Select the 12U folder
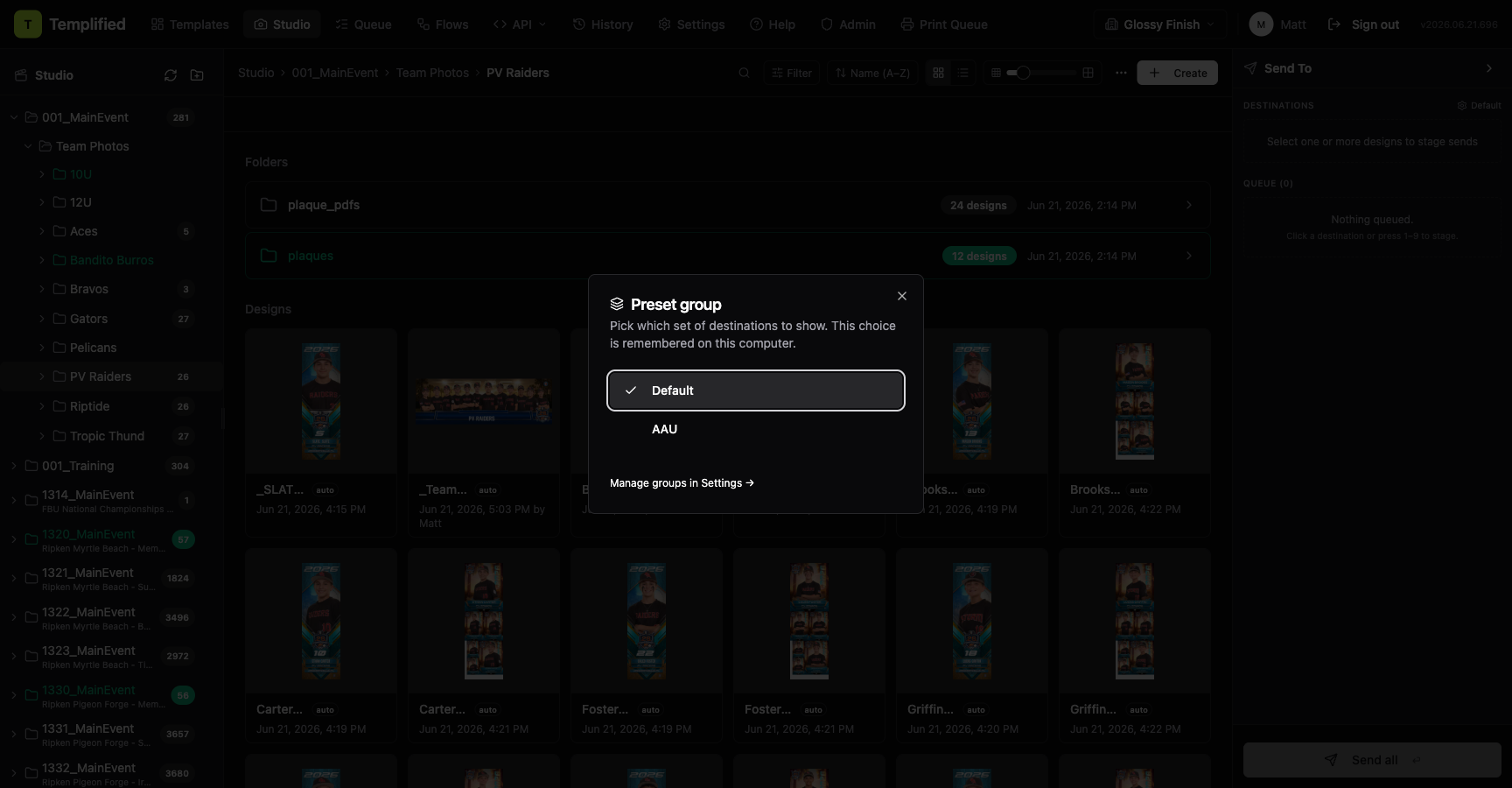Viewport: 1512px width, 788px height. [80, 202]
